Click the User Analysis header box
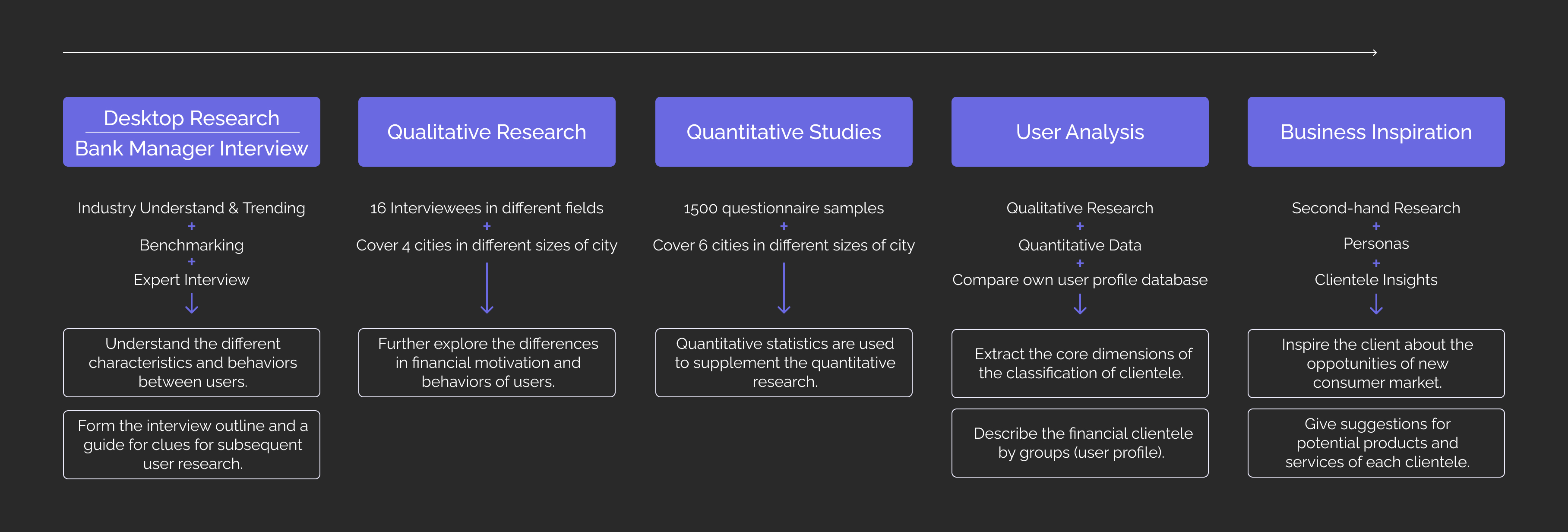The image size is (1568, 532). point(1080,131)
